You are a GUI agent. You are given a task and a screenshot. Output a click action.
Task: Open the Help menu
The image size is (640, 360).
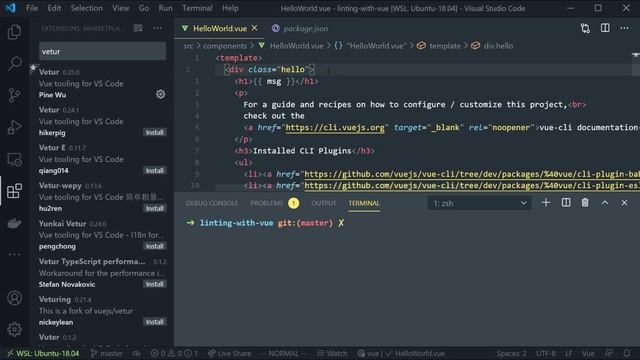coord(230,8)
